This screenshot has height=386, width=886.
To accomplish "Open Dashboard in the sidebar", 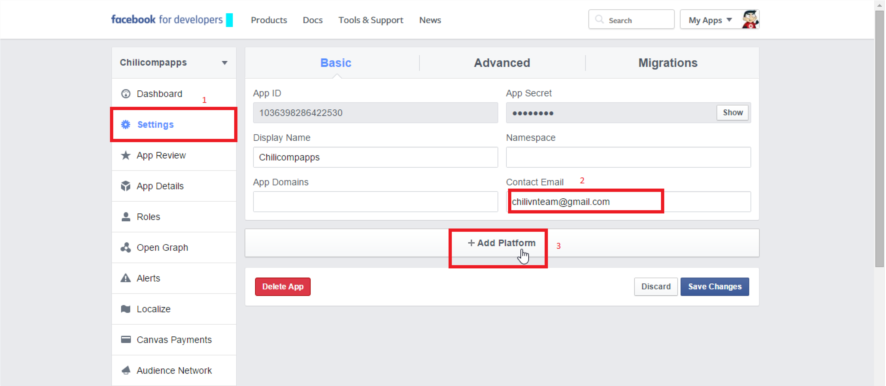I will pyautogui.click(x=174, y=94).
